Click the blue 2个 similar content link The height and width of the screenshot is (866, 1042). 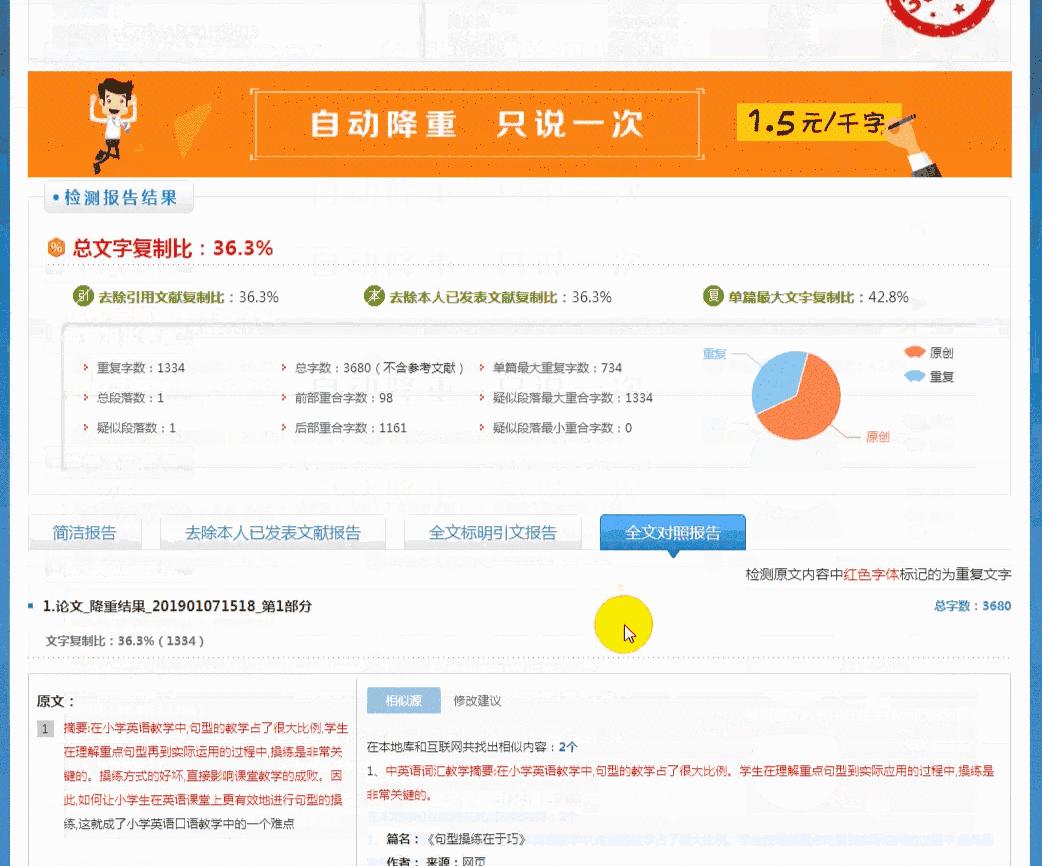pos(569,747)
